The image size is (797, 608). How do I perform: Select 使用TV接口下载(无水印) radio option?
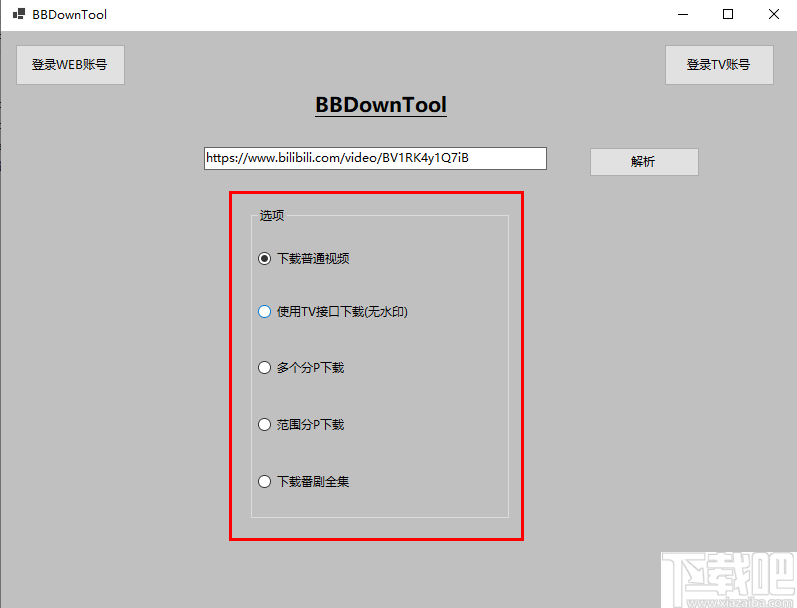333,312
